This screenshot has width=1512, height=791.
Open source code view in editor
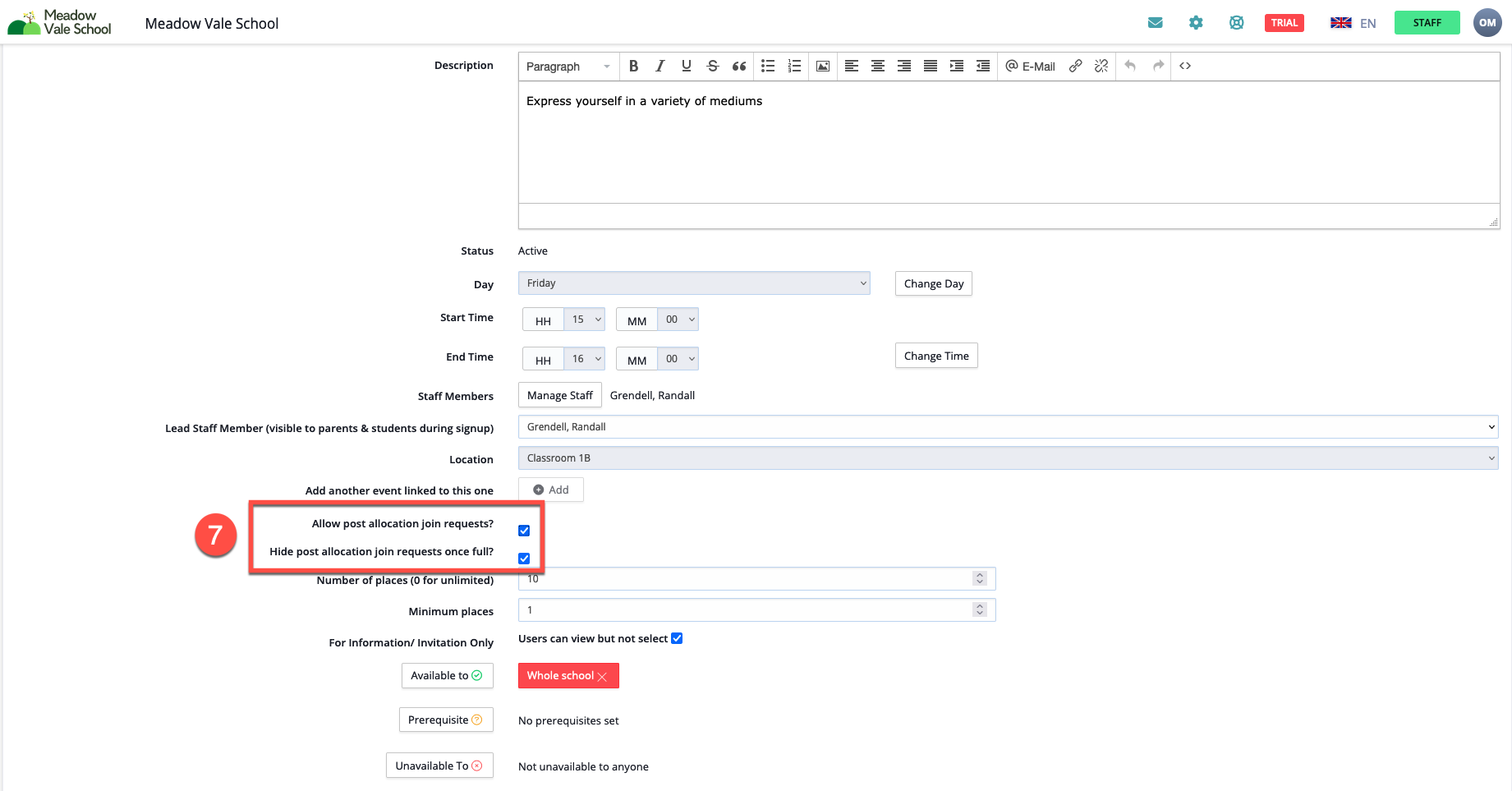[1185, 67]
